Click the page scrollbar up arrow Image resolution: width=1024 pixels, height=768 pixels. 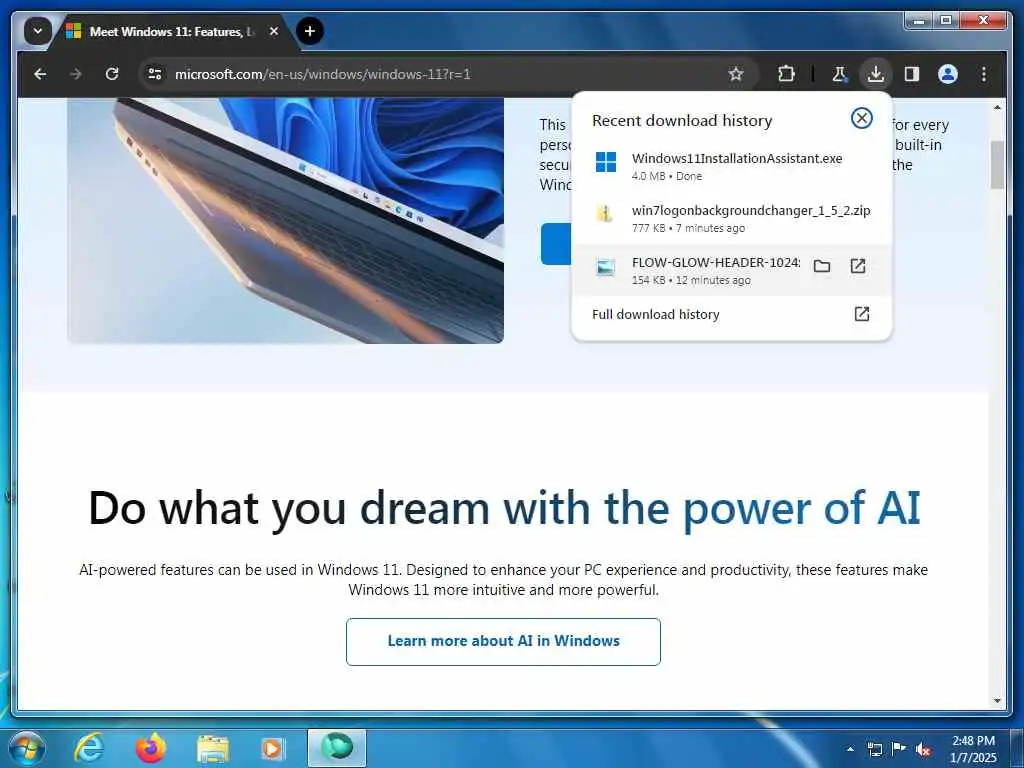pos(997,106)
